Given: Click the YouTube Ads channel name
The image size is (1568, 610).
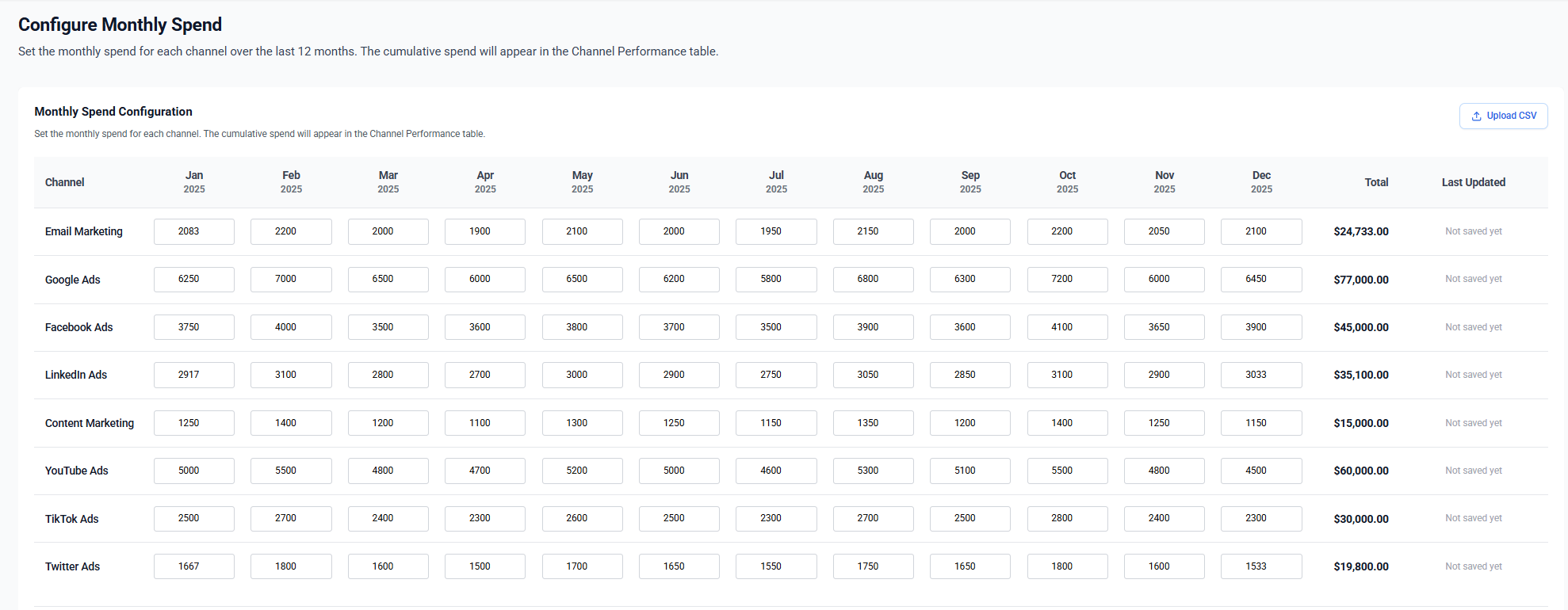Looking at the screenshot, I should (x=77, y=471).
